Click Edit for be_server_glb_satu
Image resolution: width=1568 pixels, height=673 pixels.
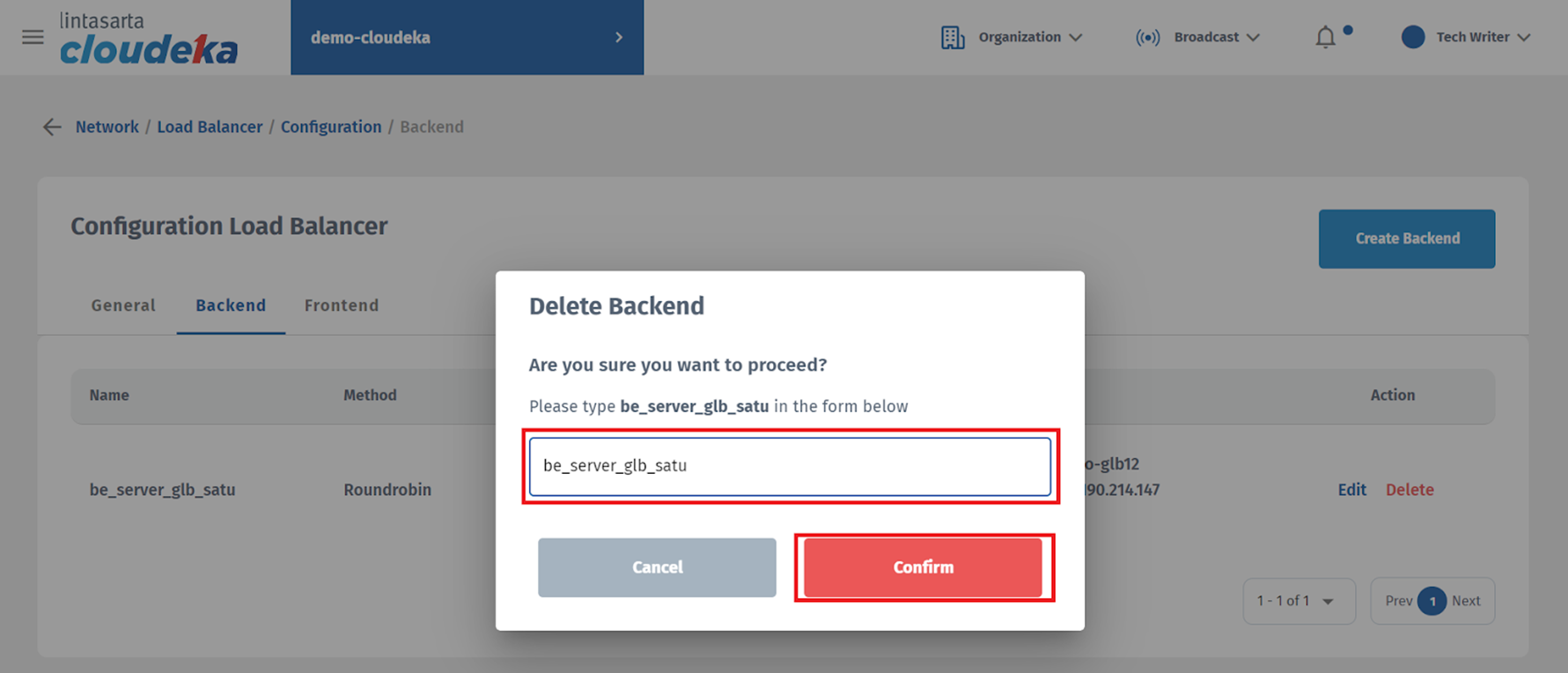(1351, 490)
